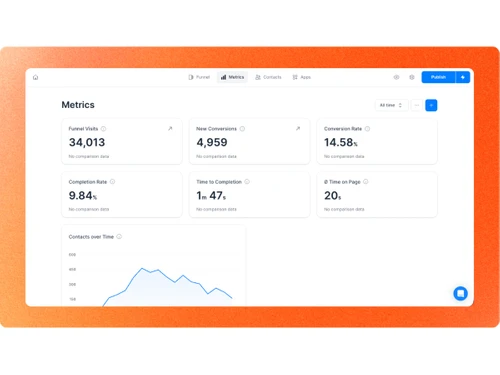The height and width of the screenshot is (375, 500).
Task: Click the Publish button
Action: [438, 77]
